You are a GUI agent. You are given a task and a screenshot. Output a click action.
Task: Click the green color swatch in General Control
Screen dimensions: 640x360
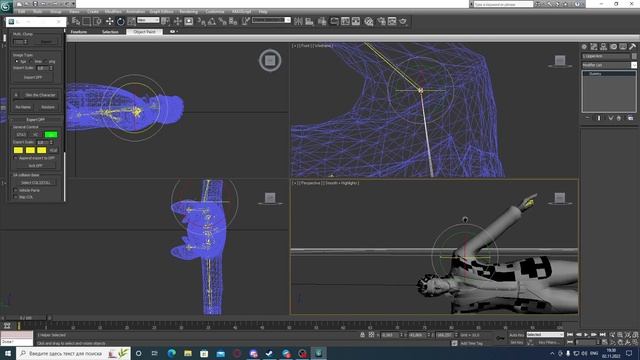(51, 134)
